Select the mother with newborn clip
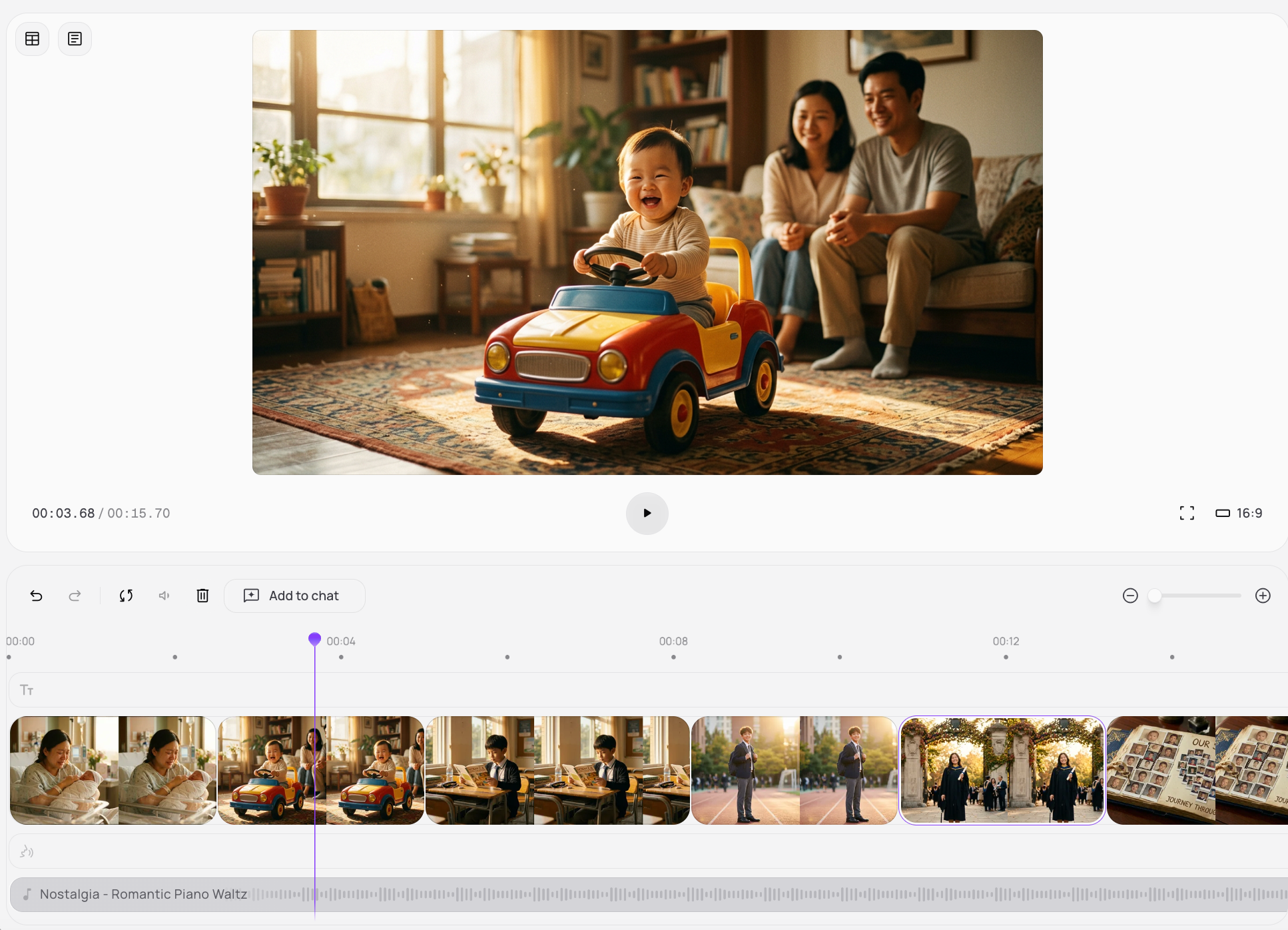Viewport: 1288px width, 930px height. coord(113,770)
